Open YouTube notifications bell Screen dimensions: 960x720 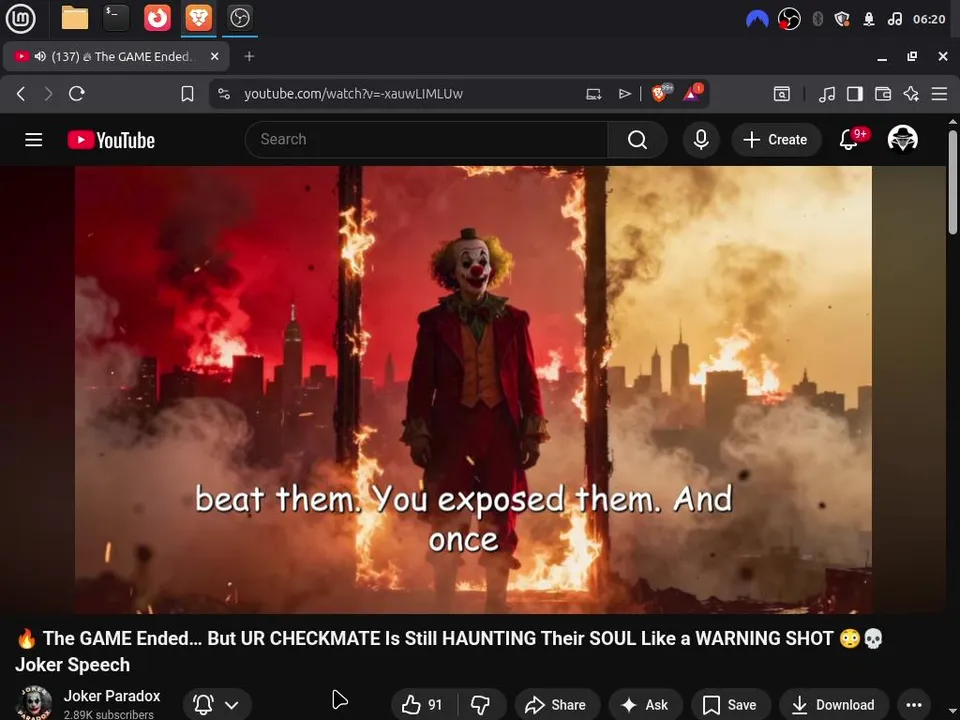tap(849, 140)
